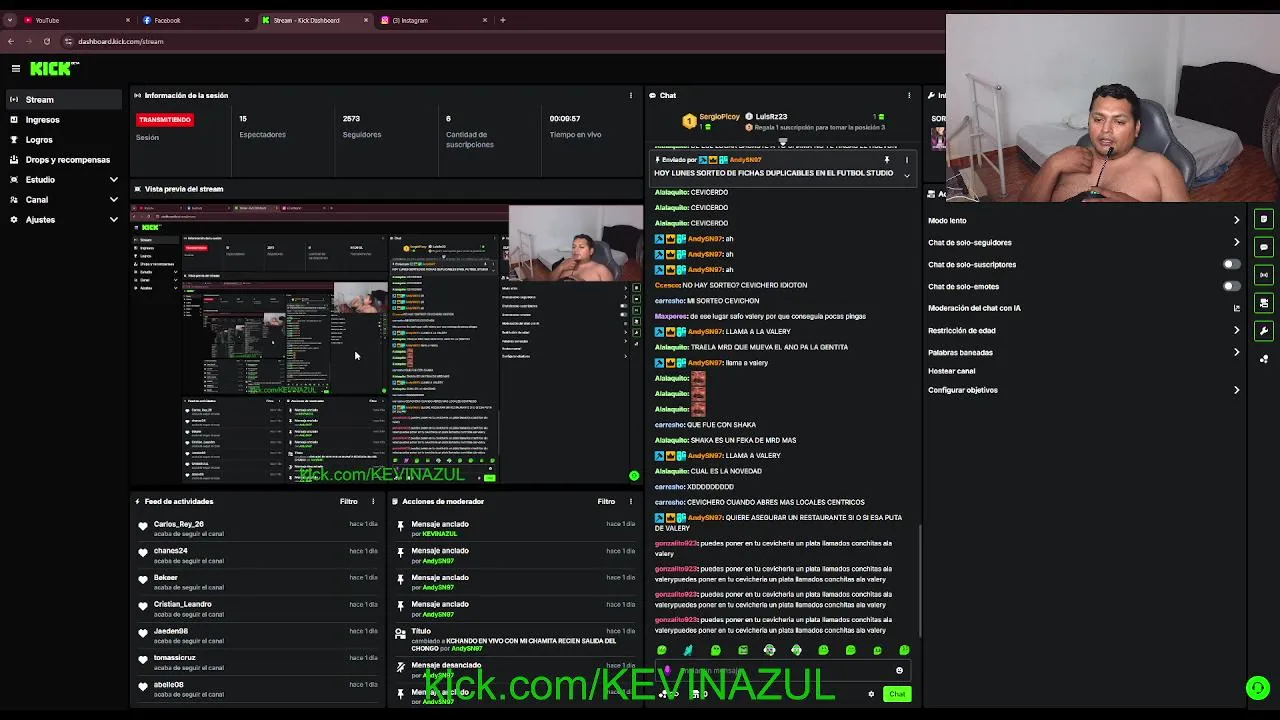This screenshot has width=1280, height=720.
Task: Click Filtro in Feed de actividades
Action: tap(348, 501)
